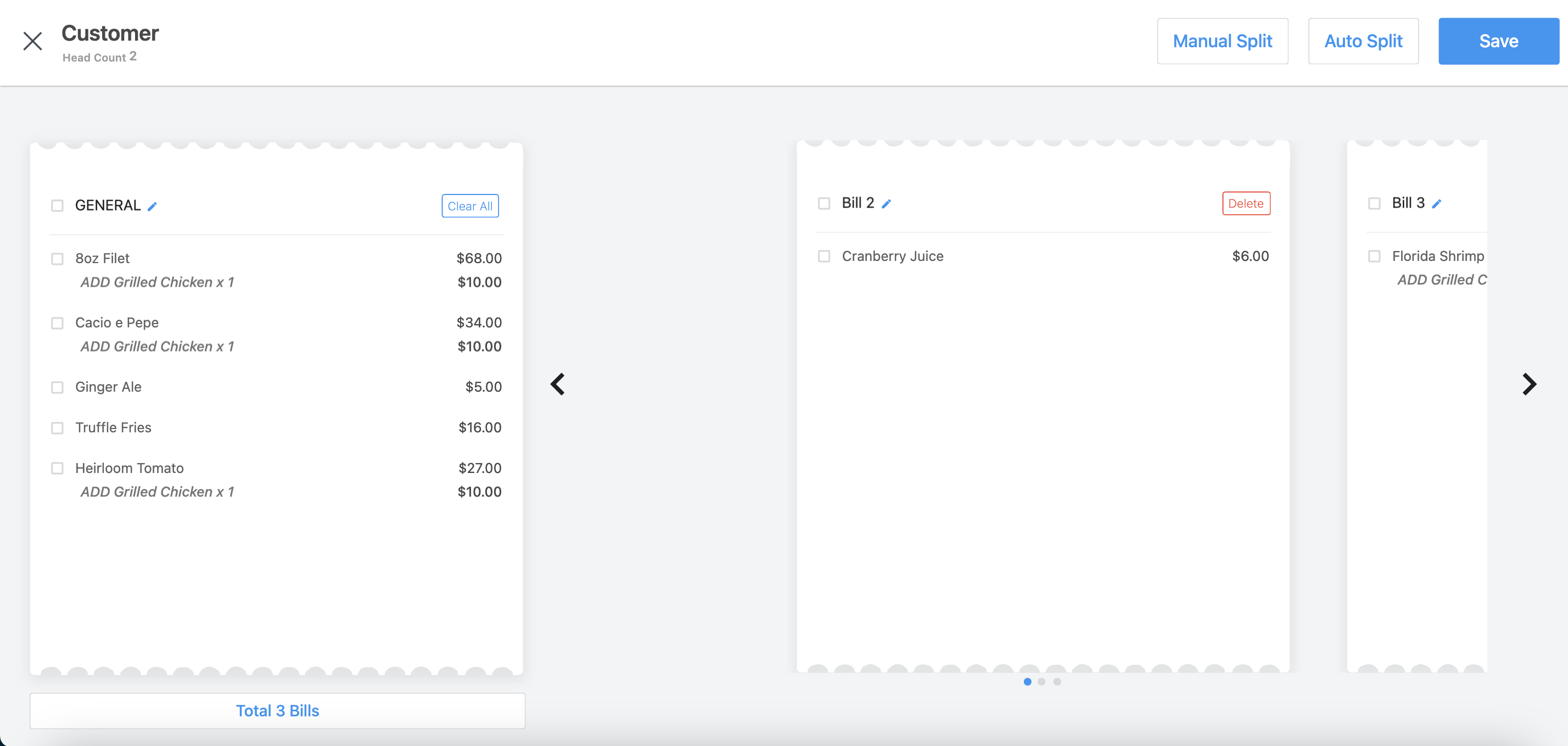The image size is (1568, 746).
Task: Navigate to next bill with right arrow
Action: pos(1529,383)
